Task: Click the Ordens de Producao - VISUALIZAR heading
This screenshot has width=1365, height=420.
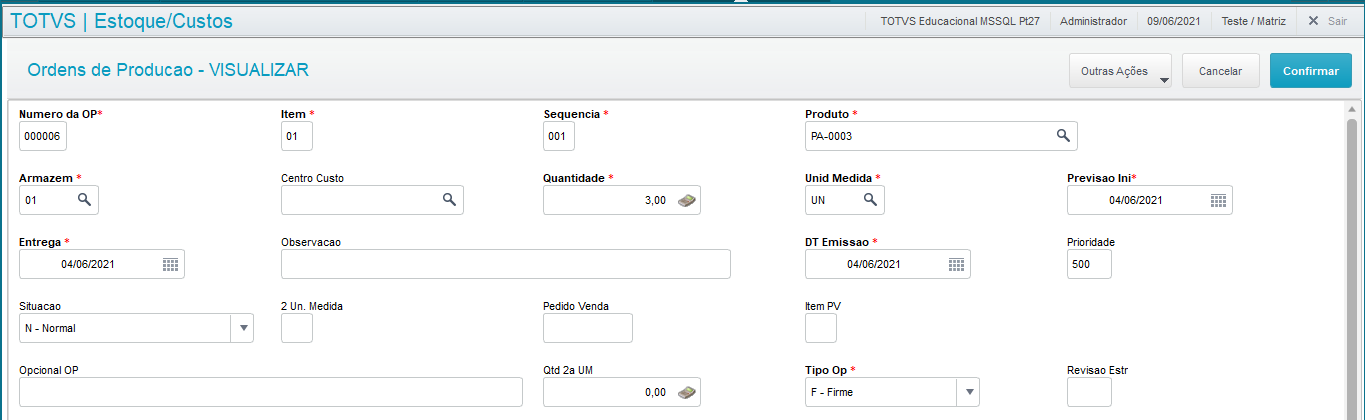Action: coord(168,70)
